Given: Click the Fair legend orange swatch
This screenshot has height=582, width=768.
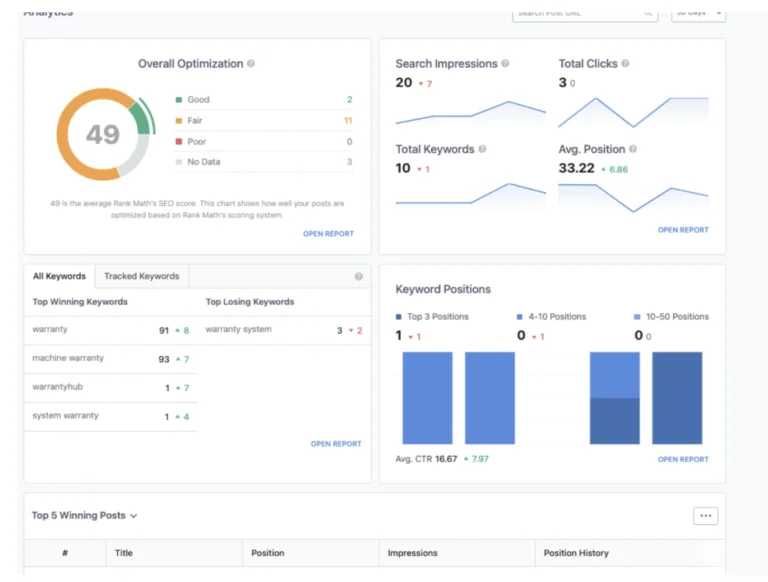Looking at the screenshot, I should click(179, 121).
